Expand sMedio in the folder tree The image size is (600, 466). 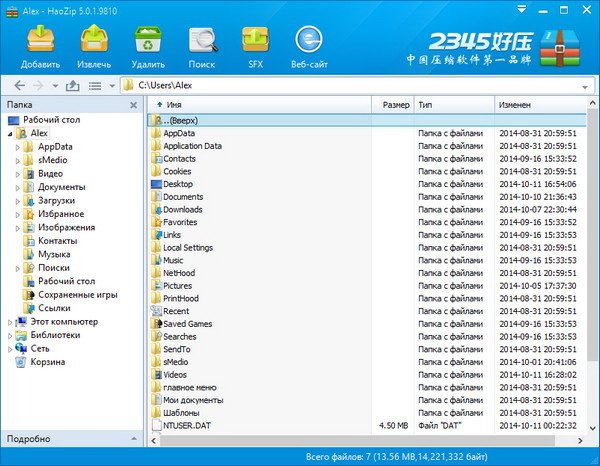18,160
